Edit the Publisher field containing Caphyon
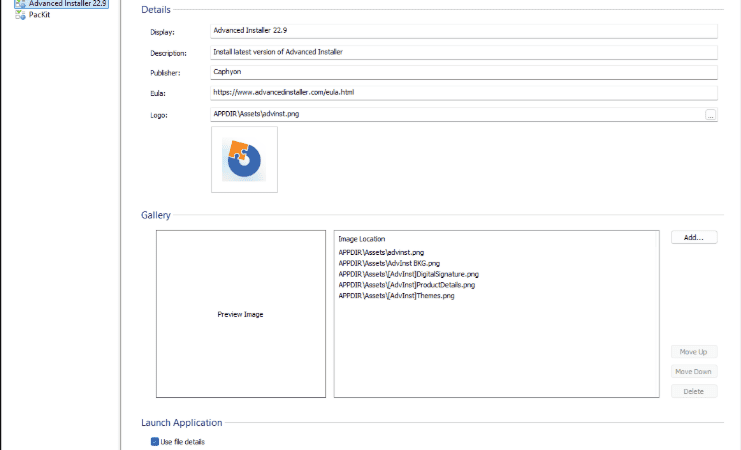This screenshot has width=741, height=450. (x=464, y=72)
